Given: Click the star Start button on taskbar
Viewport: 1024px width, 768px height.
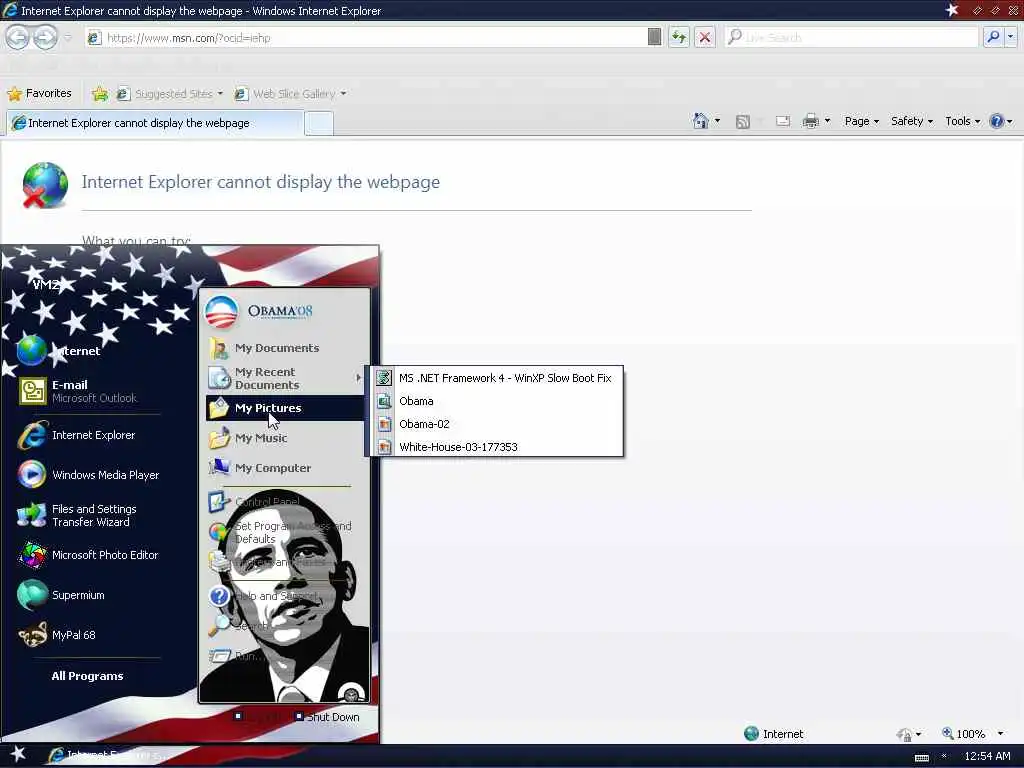Looking at the screenshot, I should 18,754.
